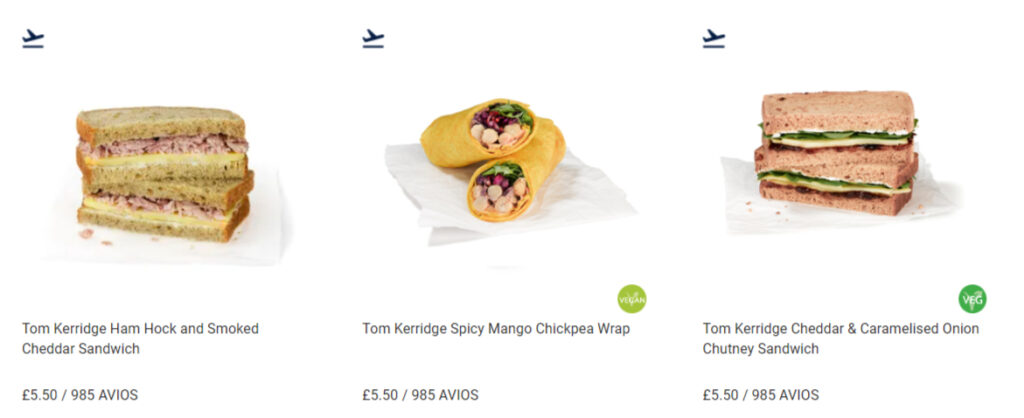This screenshot has width=1024, height=418.
Task: Open the Tom Kerridge Spicy Mango Chickpea Wrap title
Action: 496,328
